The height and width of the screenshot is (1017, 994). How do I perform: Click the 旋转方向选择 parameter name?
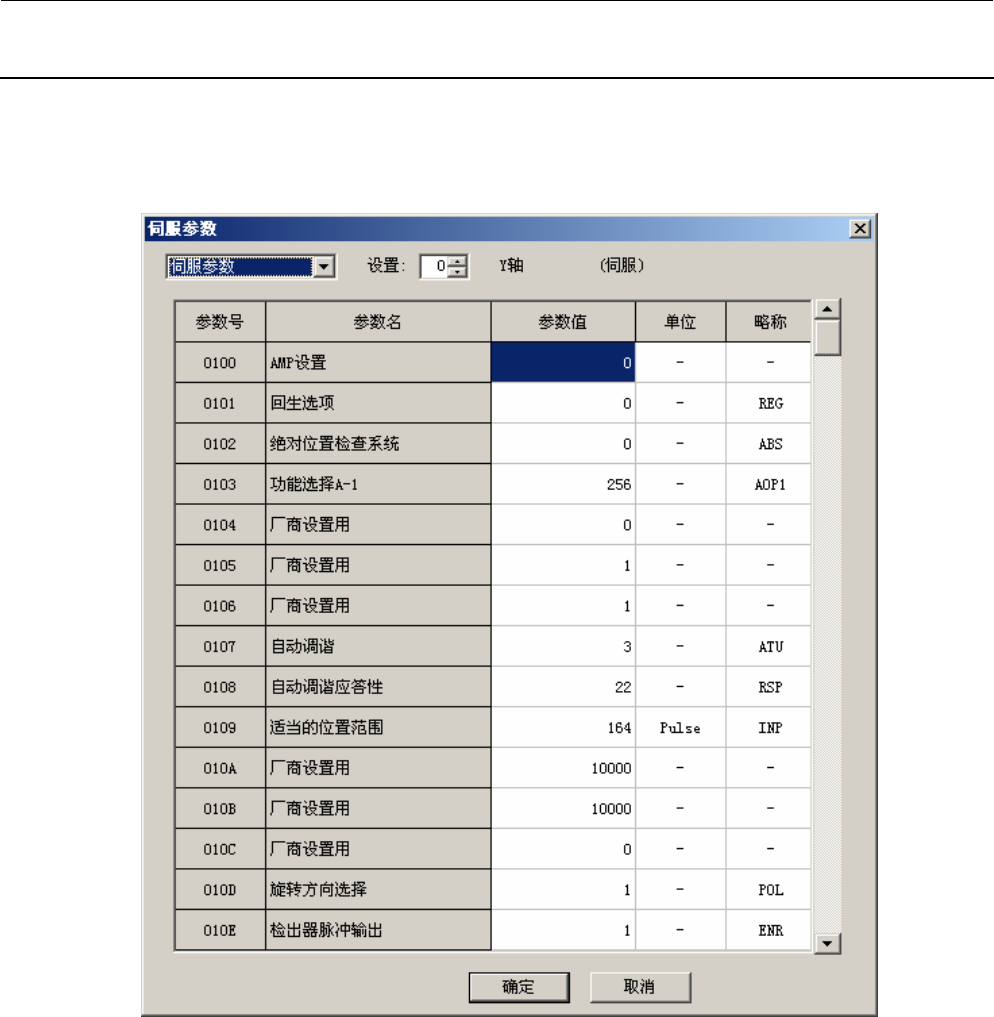(x=378, y=890)
